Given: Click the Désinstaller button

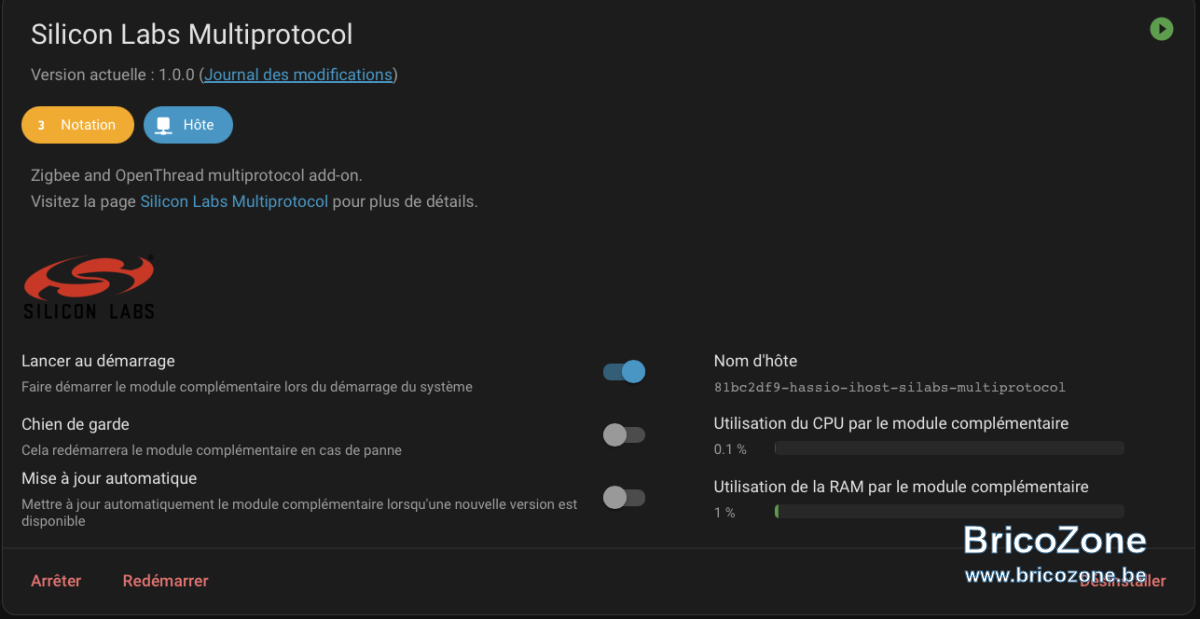Looking at the screenshot, I should (1122, 581).
